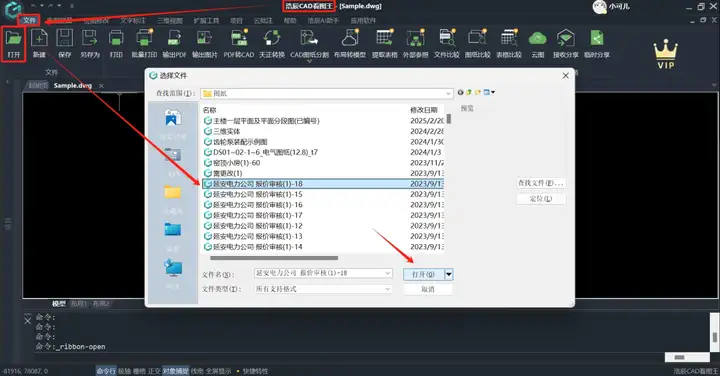The width and height of the screenshot is (720, 376).
Task: Expand the arrow beside the 打开 button
Action: pyautogui.click(x=449, y=275)
